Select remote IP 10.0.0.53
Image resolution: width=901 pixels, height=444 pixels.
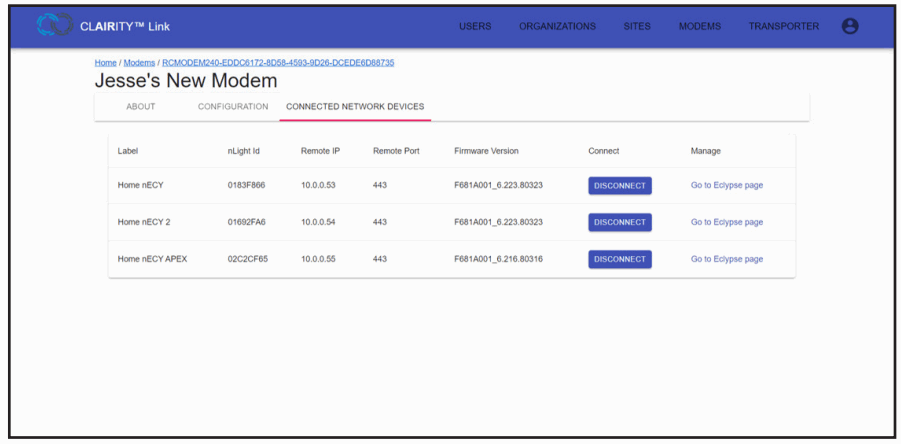[x=318, y=186]
